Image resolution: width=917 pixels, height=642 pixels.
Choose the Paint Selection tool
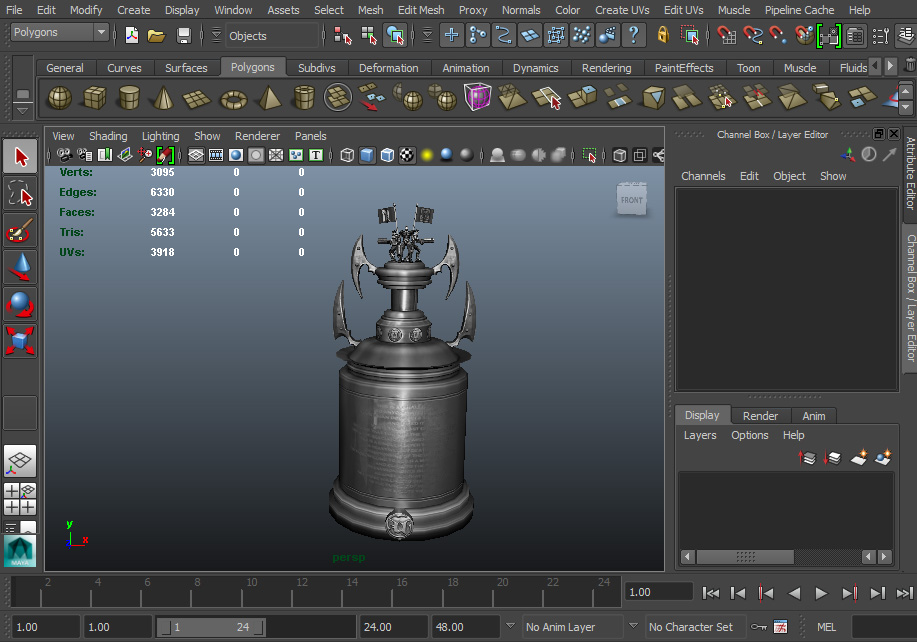20,230
